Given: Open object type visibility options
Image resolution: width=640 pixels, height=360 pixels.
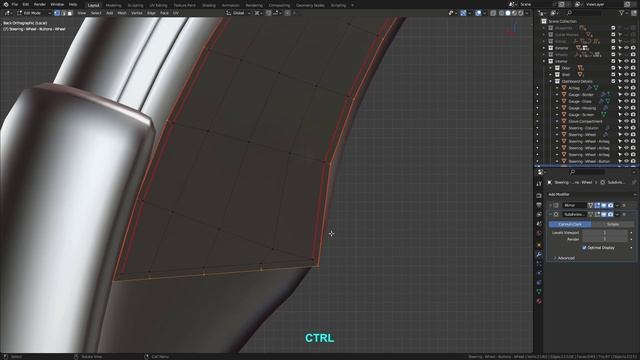Looking at the screenshot, I should (453, 13).
